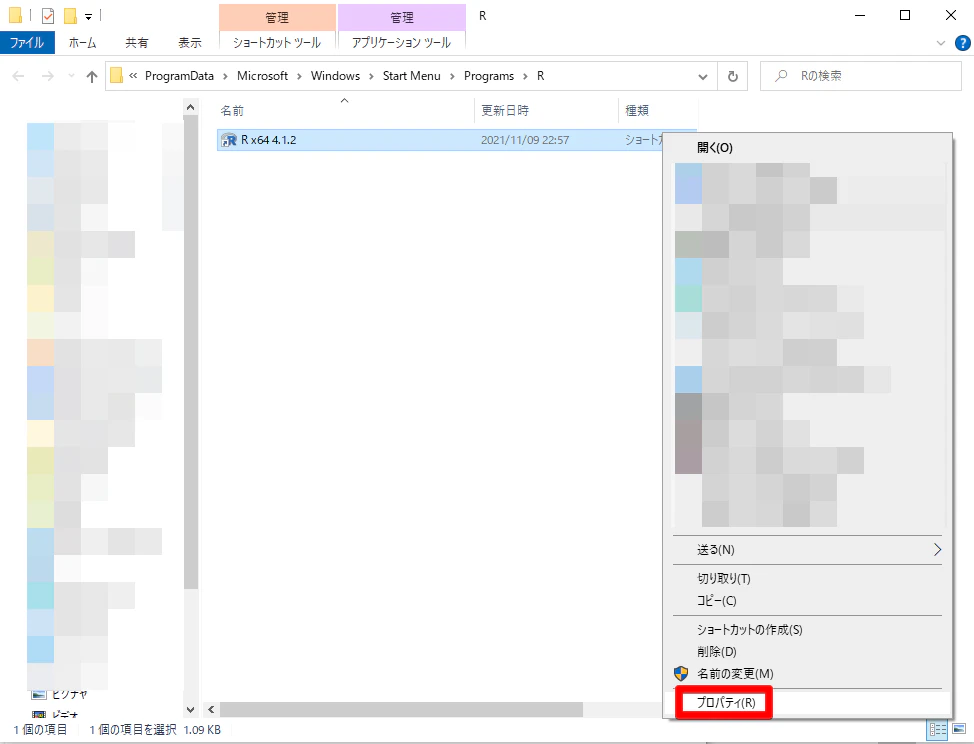Open the quick access toolbar dropdown
Screen dimensions: 974x744
pyautogui.click(x=88, y=16)
